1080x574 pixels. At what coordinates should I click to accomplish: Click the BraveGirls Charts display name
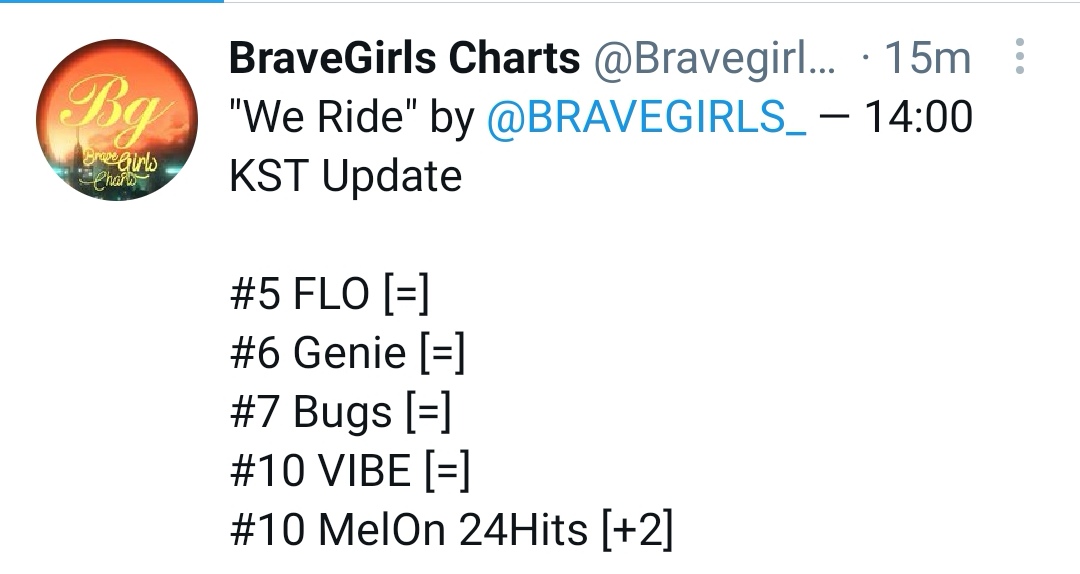(404, 59)
